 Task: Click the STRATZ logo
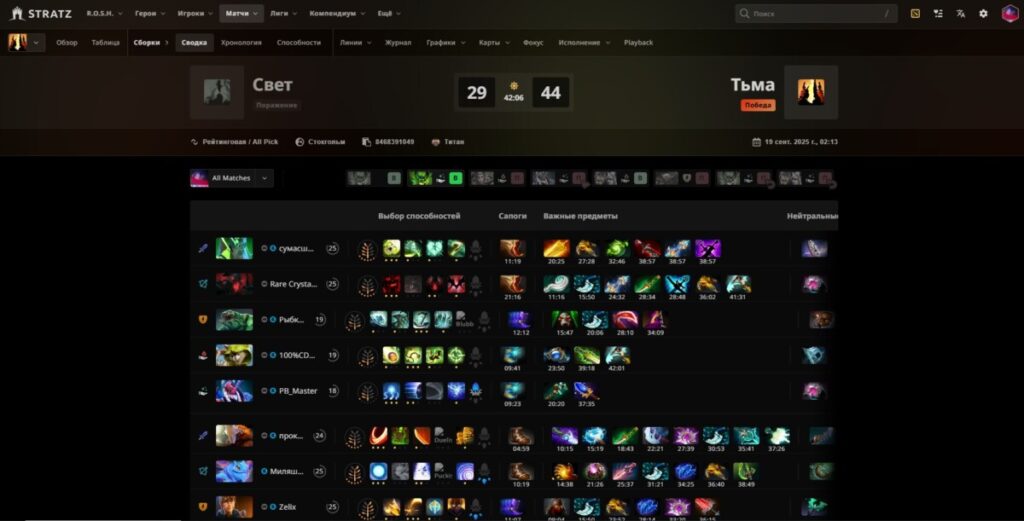[41, 13]
